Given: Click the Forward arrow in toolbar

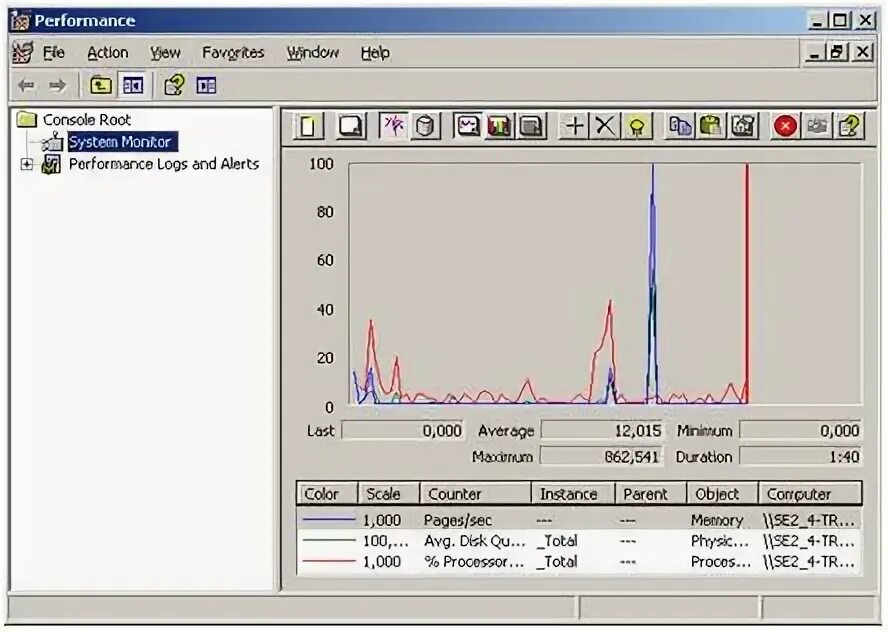Looking at the screenshot, I should click(x=57, y=86).
